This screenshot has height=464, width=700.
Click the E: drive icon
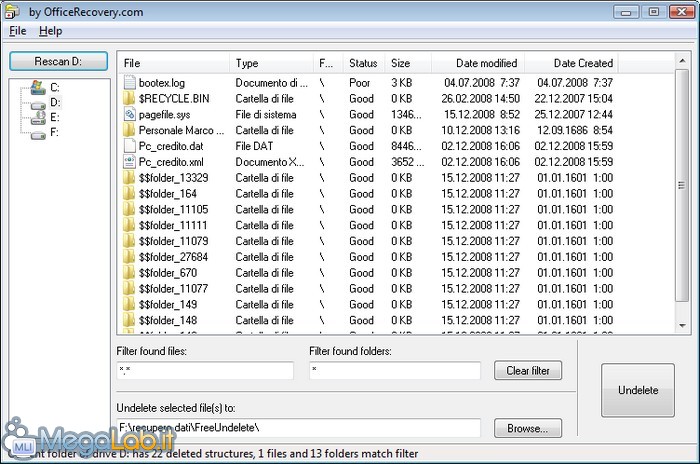tap(38, 117)
